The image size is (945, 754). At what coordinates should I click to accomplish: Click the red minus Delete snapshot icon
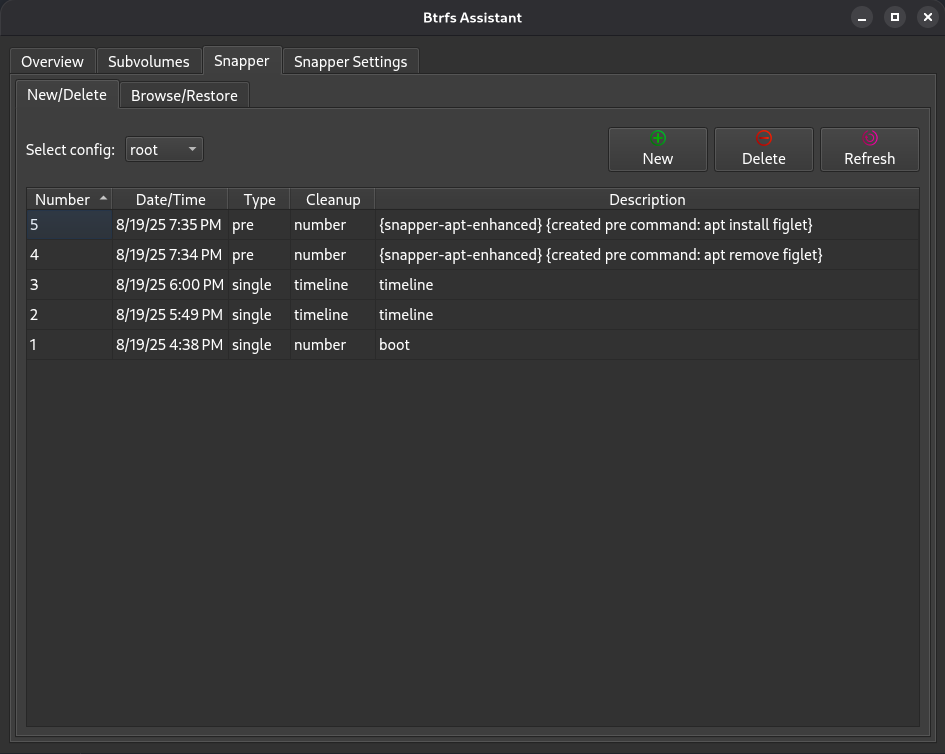(x=764, y=139)
